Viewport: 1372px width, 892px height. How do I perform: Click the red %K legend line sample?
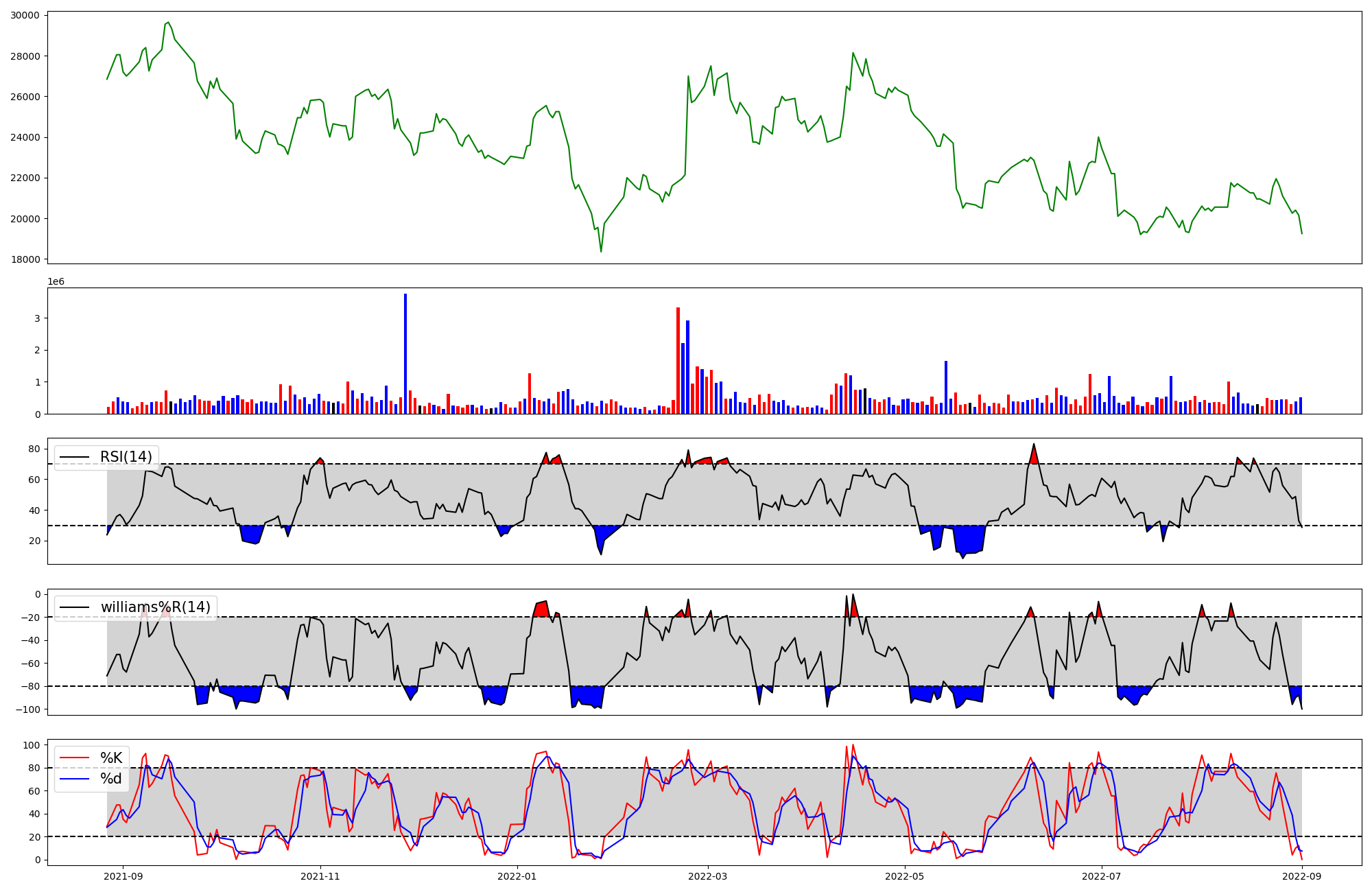click(75, 758)
